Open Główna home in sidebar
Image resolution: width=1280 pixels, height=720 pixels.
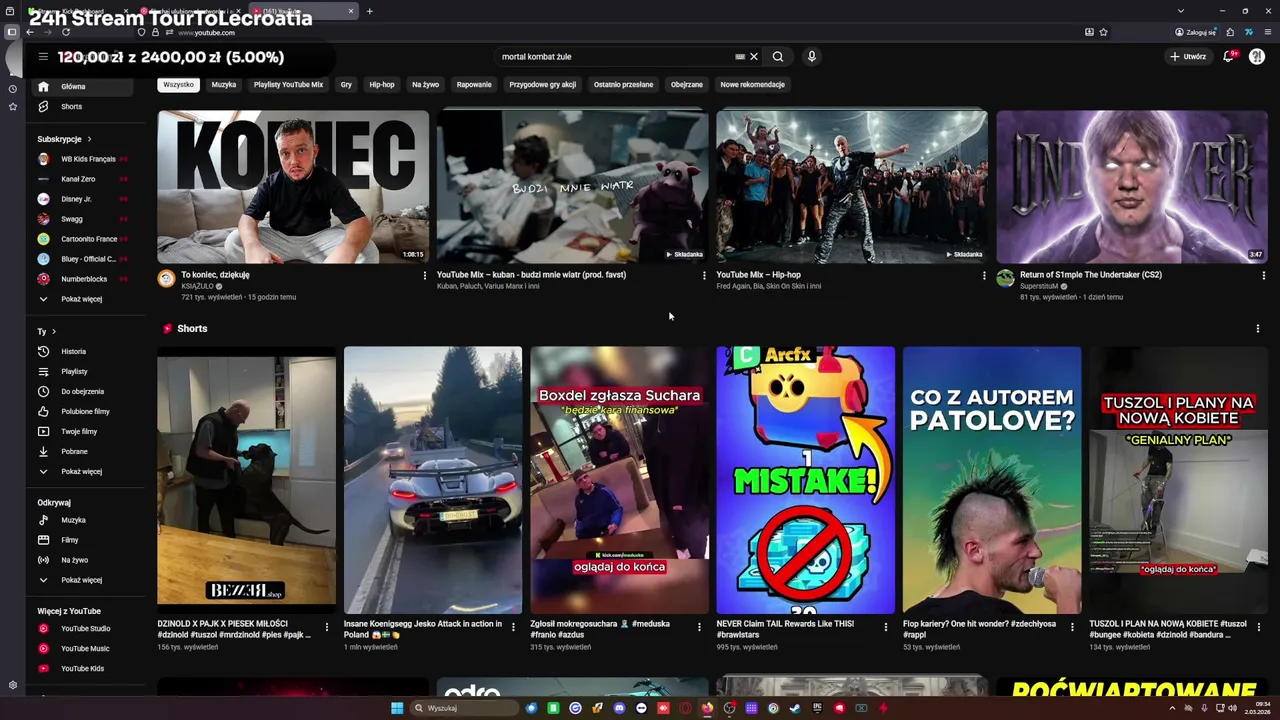click(x=80, y=87)
